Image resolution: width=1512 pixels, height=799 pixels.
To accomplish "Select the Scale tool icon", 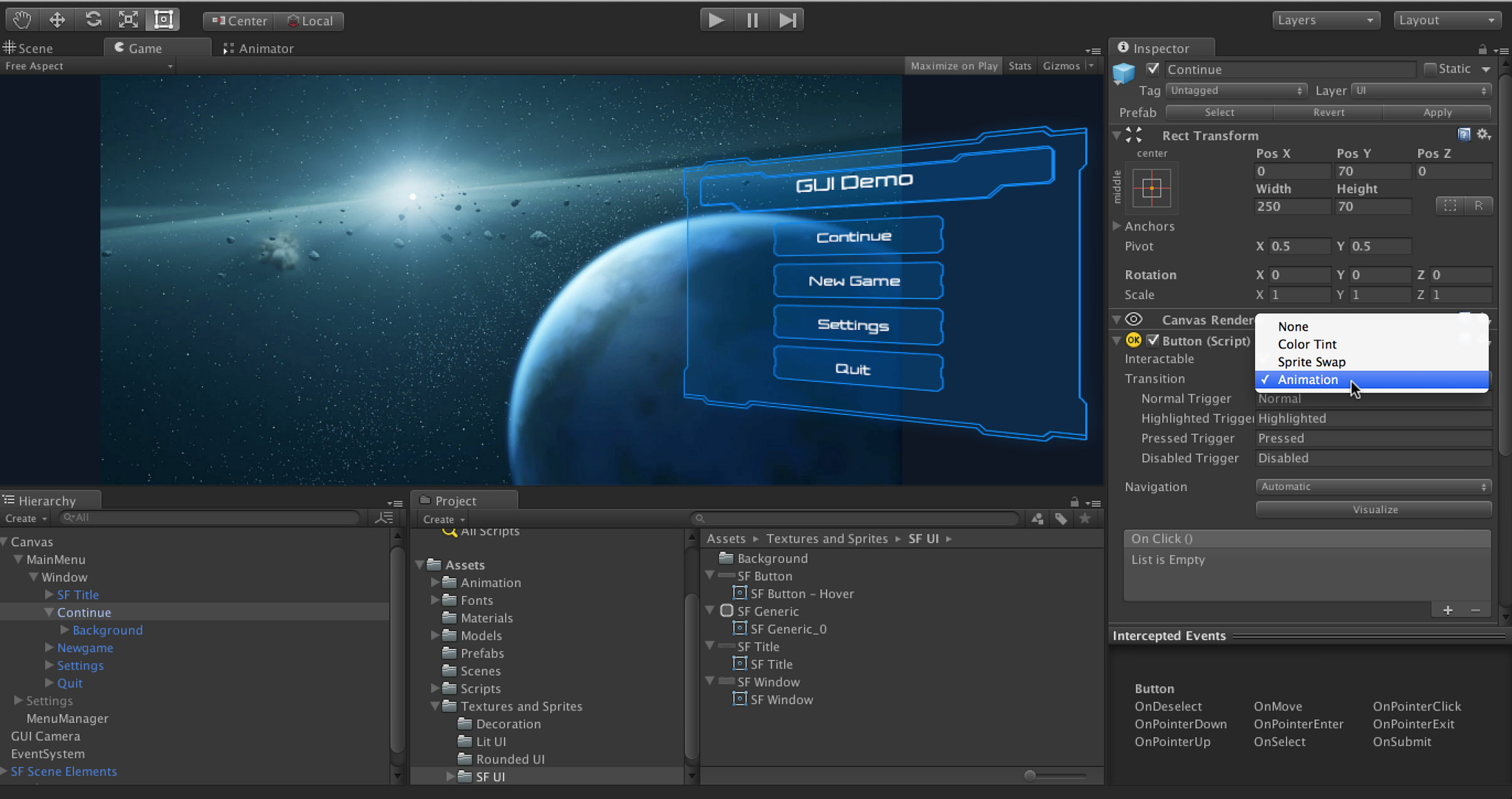I will (128, 20).
